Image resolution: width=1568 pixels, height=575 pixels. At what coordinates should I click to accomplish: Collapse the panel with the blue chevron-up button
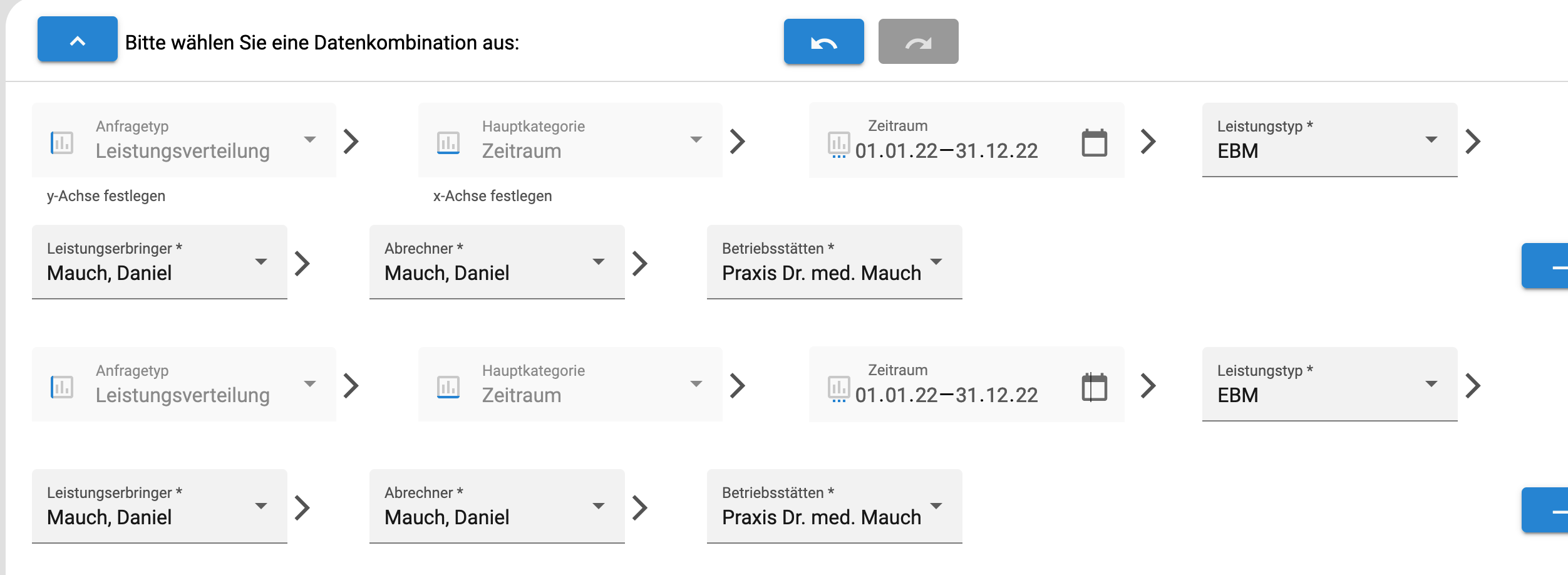point(78,39)
